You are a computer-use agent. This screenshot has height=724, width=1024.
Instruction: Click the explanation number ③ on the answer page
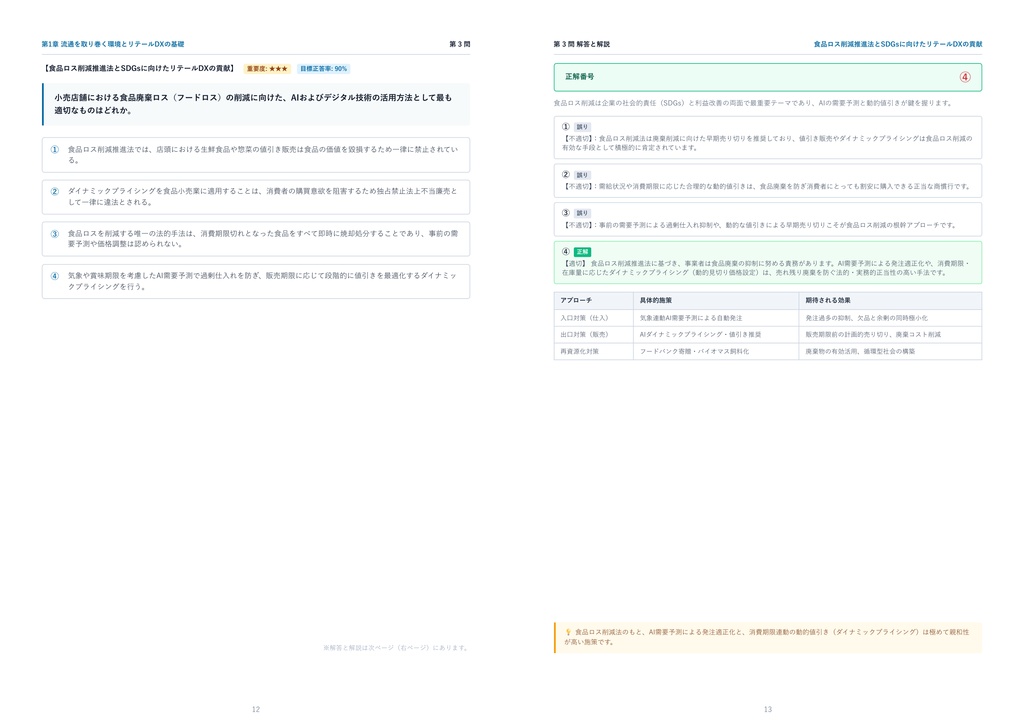[x=566, y=213]
